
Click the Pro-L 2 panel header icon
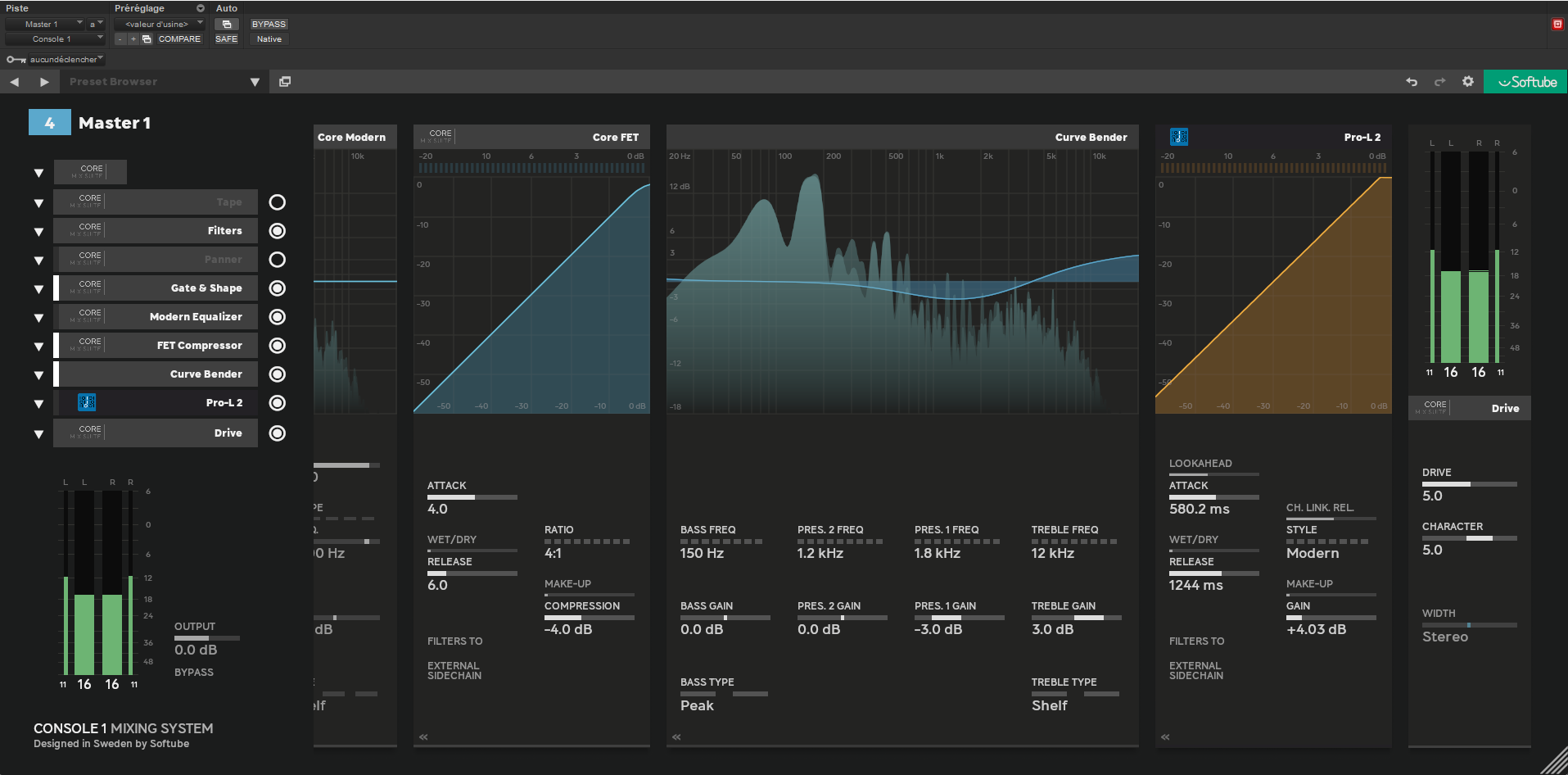tap(1179, 137)
